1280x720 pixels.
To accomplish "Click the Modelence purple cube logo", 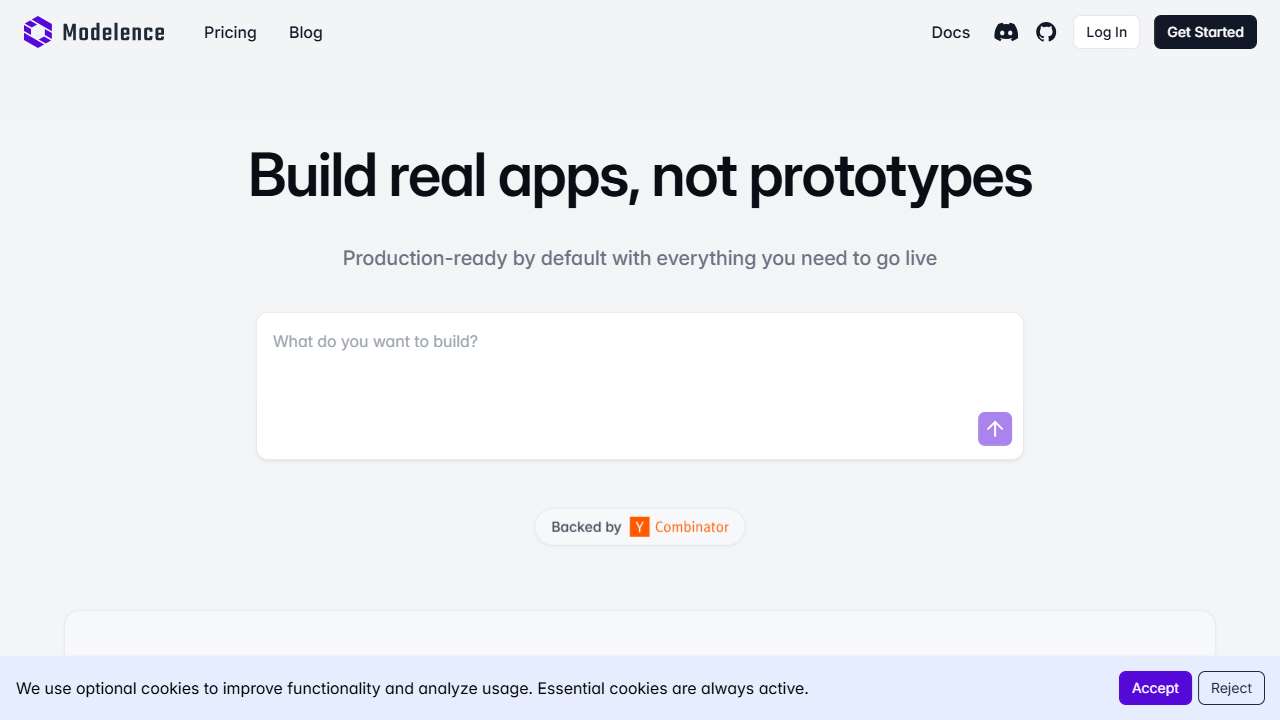I will click(37, 32).
